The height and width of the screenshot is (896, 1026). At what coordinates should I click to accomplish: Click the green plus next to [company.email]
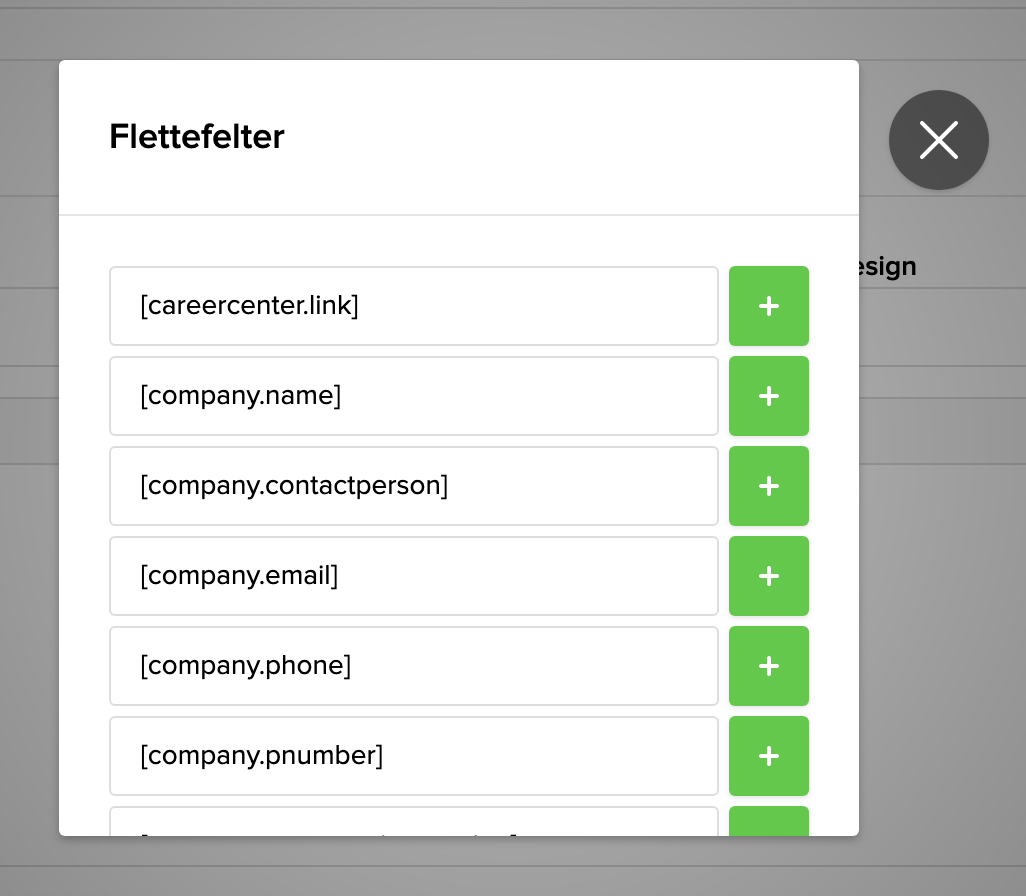pyautogui.click(x=768, y=576)
